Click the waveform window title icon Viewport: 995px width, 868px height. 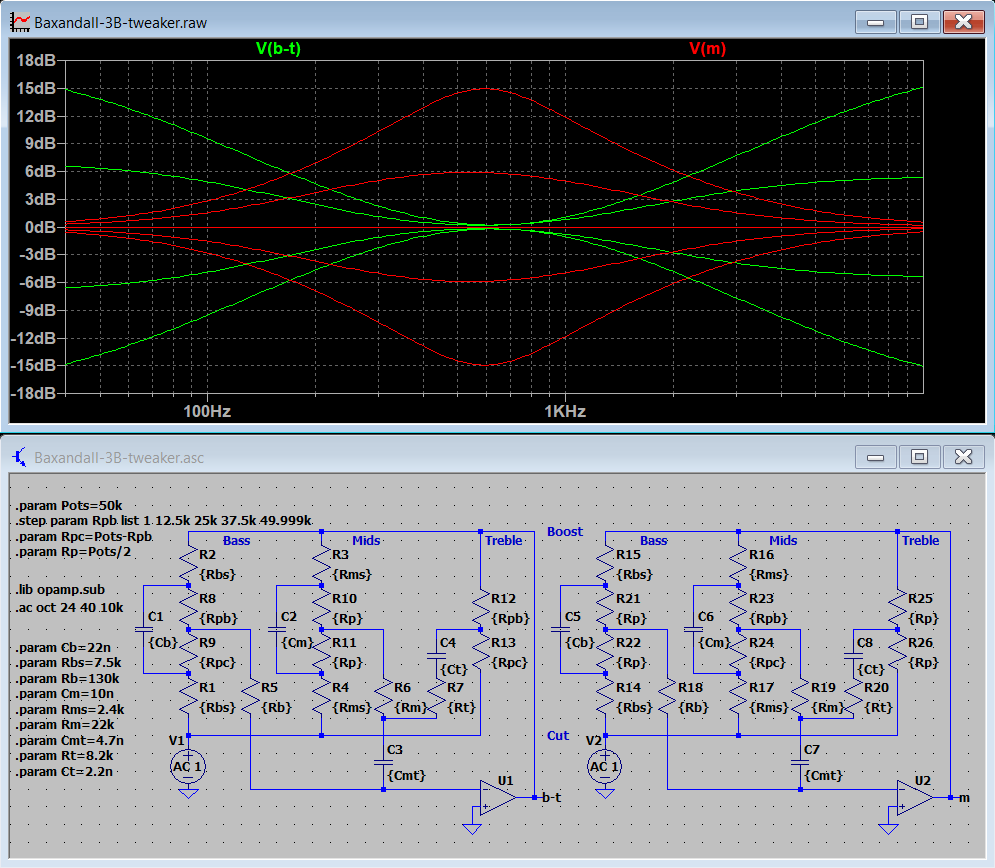click(x=20, y=22)
